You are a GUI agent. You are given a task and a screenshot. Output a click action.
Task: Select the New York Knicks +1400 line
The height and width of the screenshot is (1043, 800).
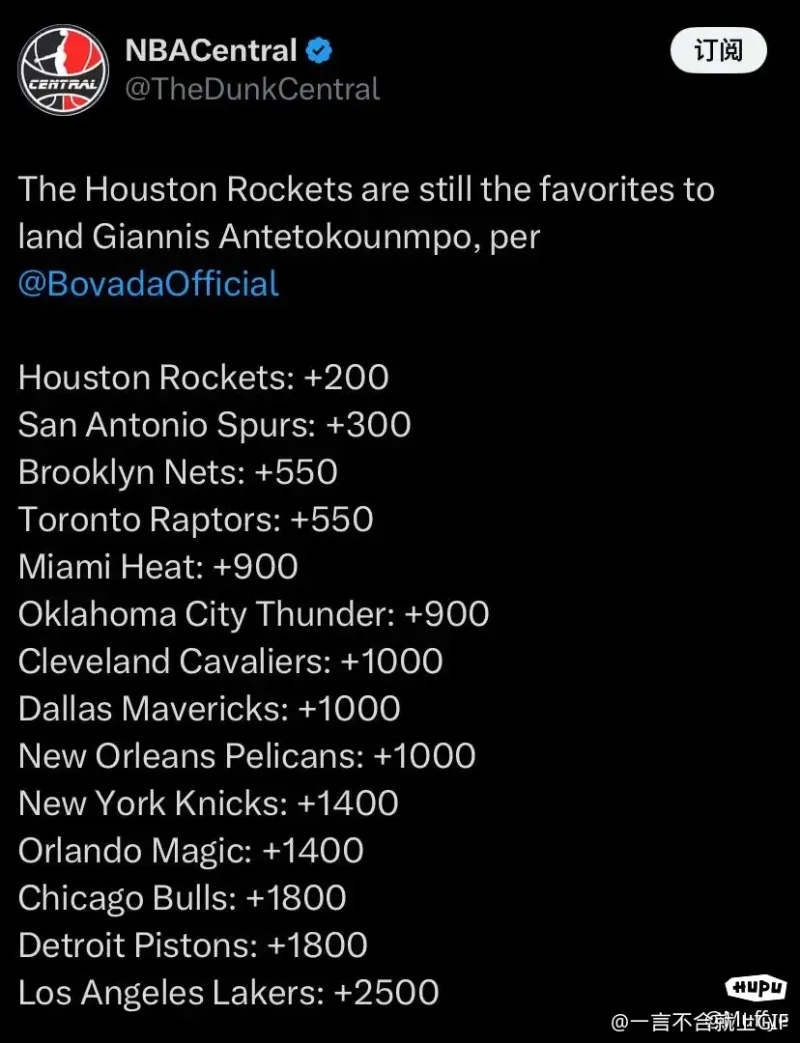[x=208, y=803]
